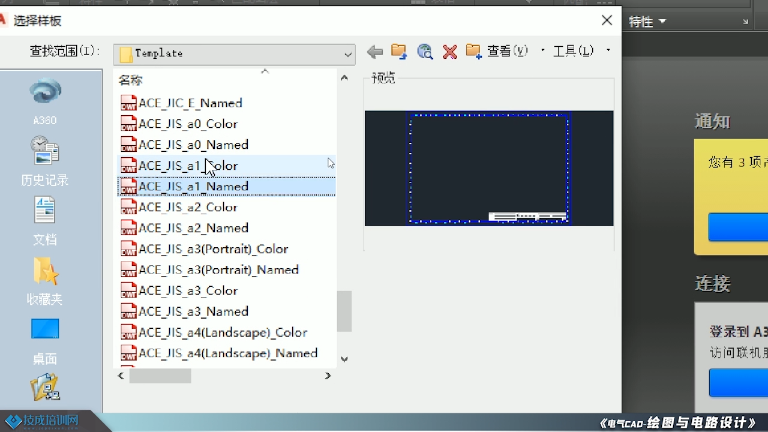Click the 名称 column header

click(131, 80)
